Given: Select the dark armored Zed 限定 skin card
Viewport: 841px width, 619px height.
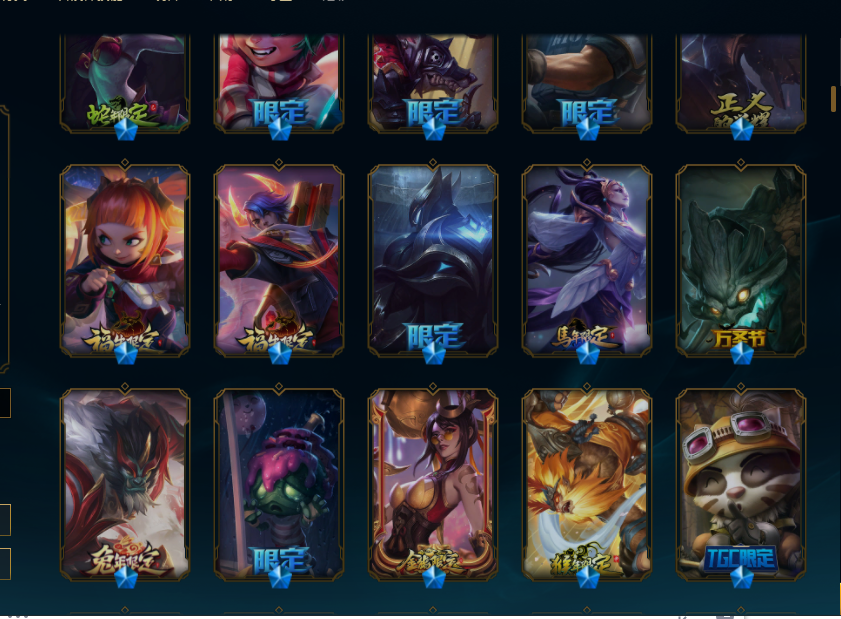Looking at the screenshot, I should pos(433,260).
